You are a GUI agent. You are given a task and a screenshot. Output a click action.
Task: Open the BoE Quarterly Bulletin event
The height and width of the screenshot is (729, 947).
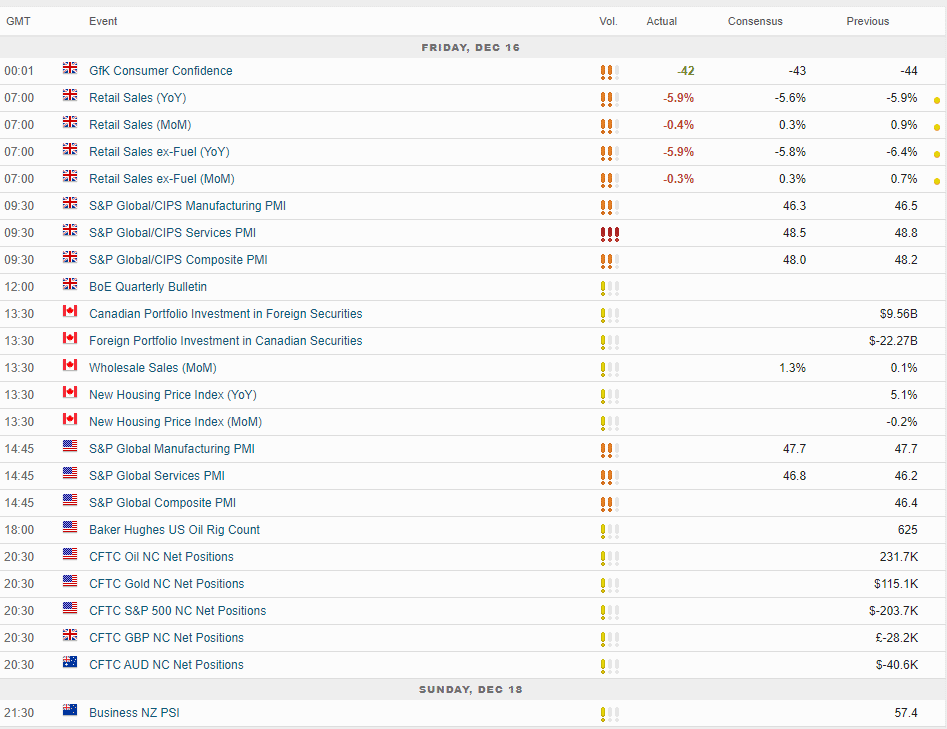tap(148, 287)
